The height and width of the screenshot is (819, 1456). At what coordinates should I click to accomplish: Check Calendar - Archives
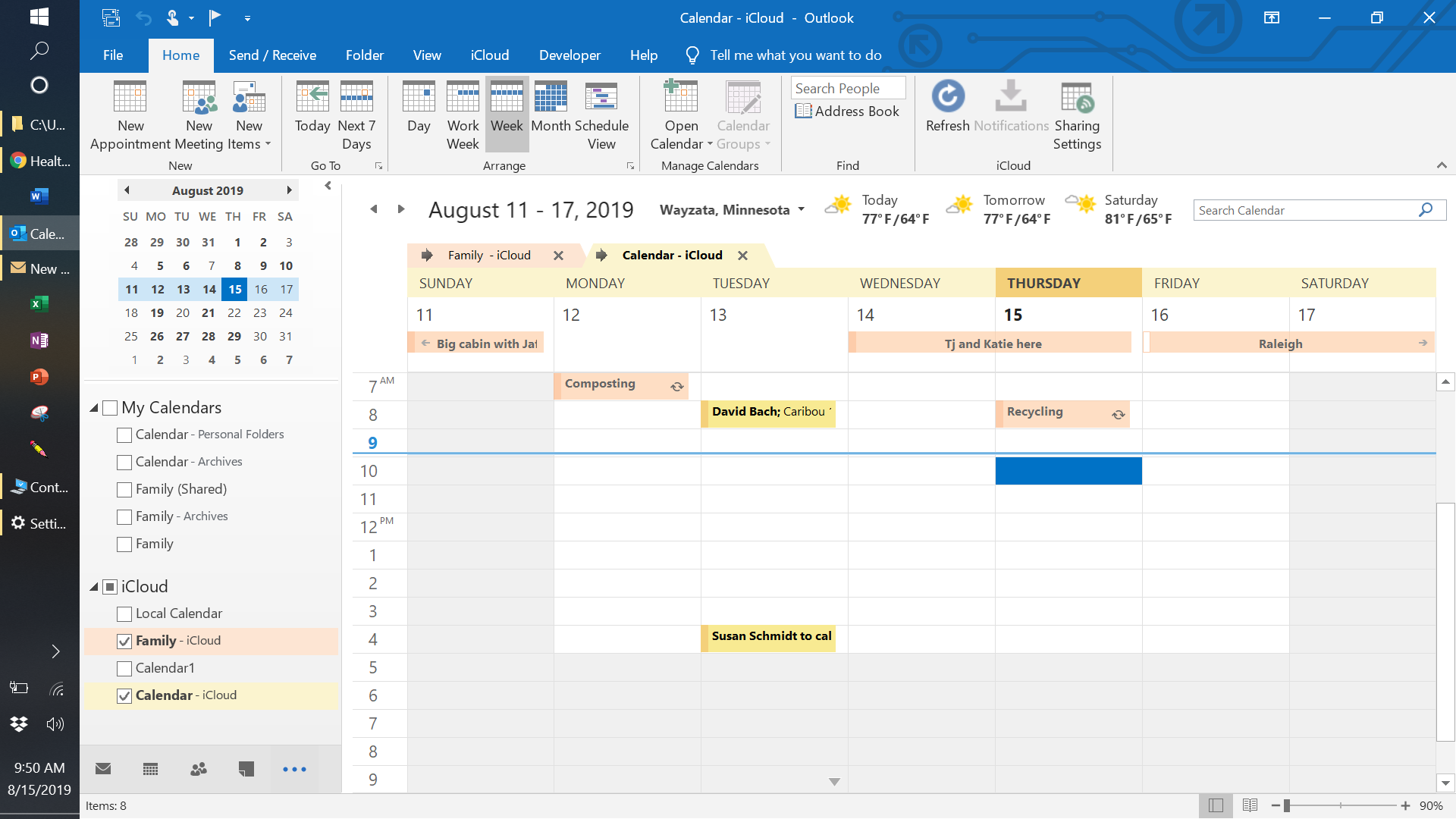coord(124,463)
